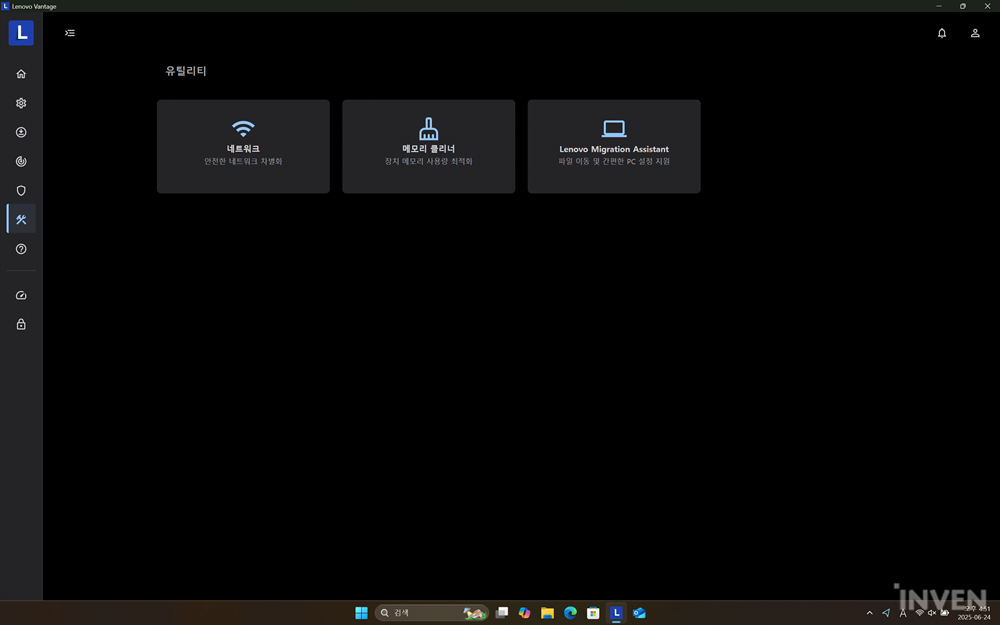Open notifications bell

click(941, 33)
